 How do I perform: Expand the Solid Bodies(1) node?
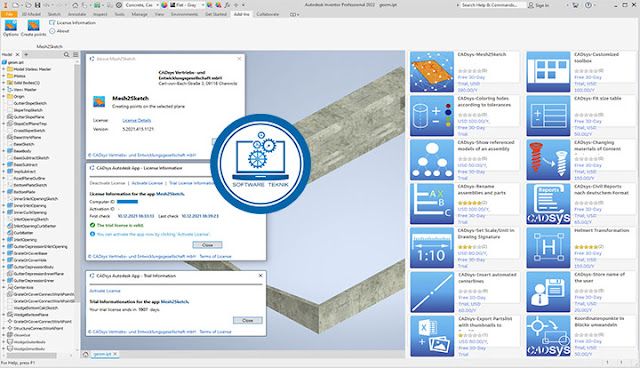(x=4, y=83)
